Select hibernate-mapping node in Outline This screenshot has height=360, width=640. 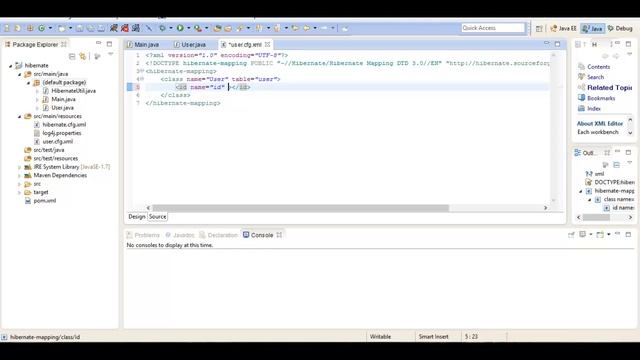pyautogui.click(x=614, y=191)
